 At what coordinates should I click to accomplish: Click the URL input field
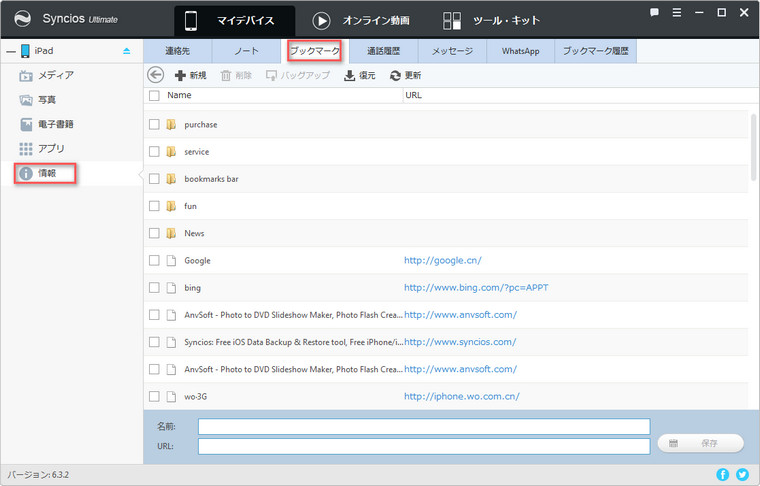coord(424,446)
